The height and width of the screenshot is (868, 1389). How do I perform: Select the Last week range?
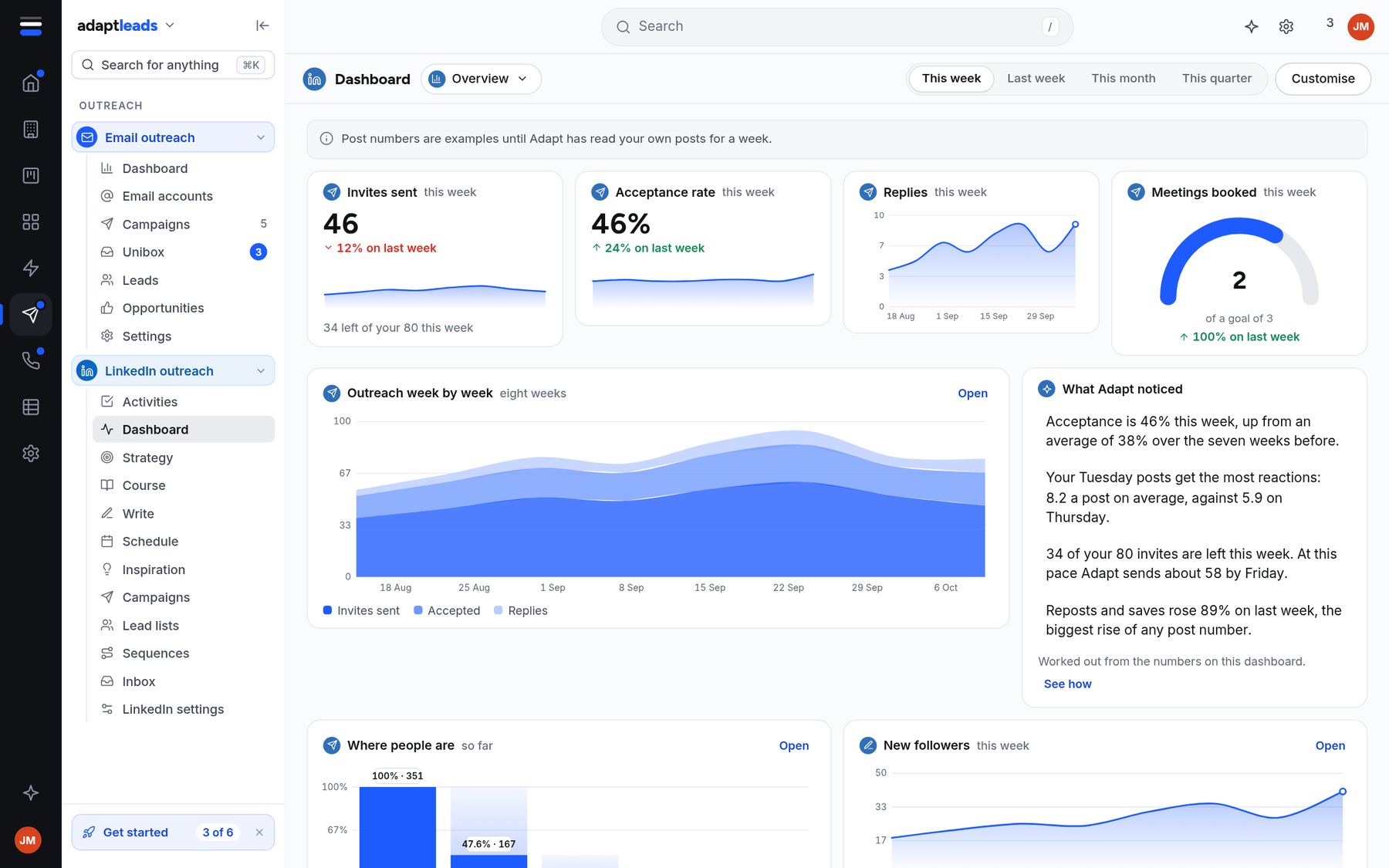click(x=1036, y=79)
